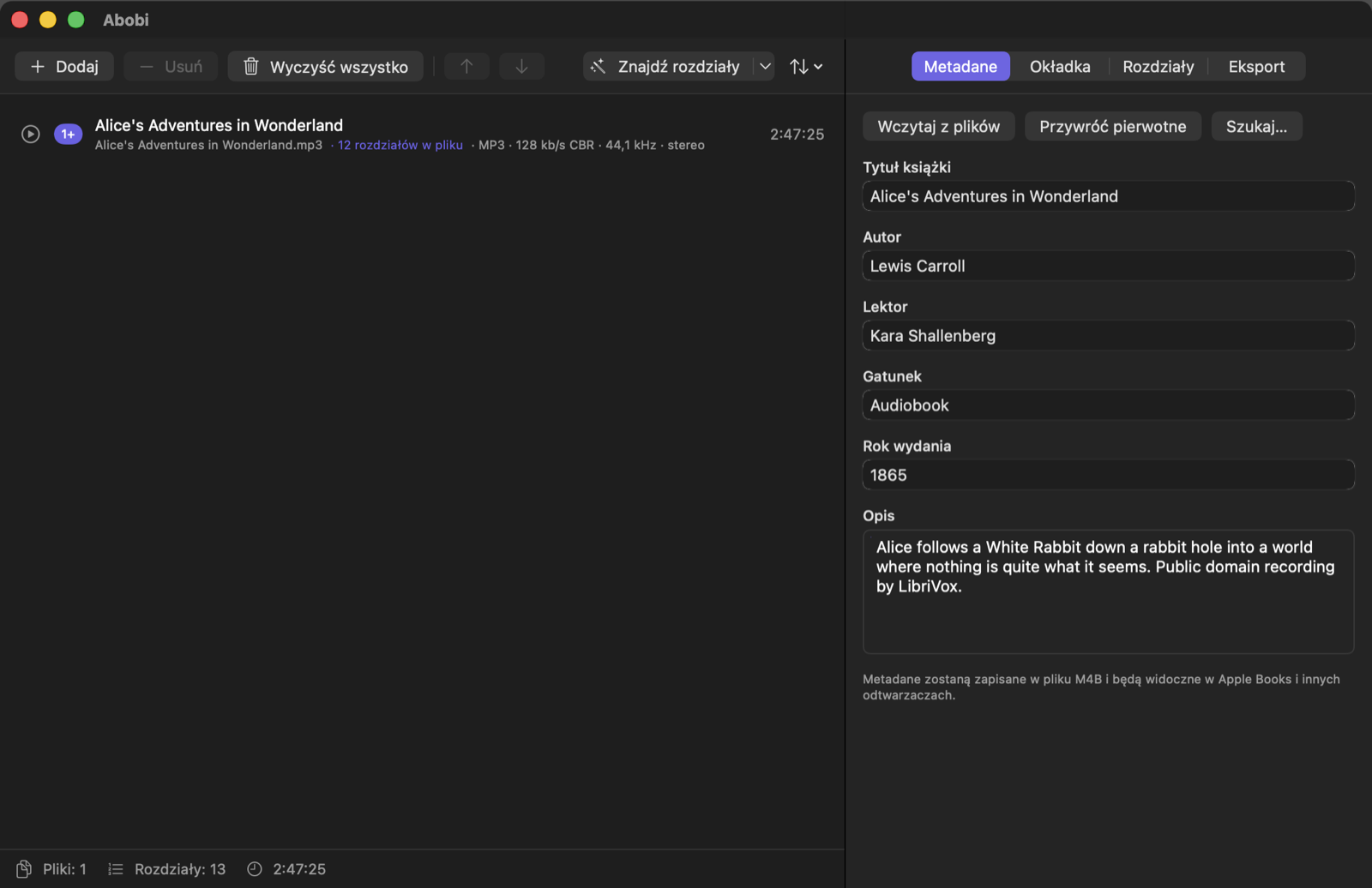This screenshot has width=1372, height=888.
Task: Open the Eksport tab
Action: (1256, 67)
